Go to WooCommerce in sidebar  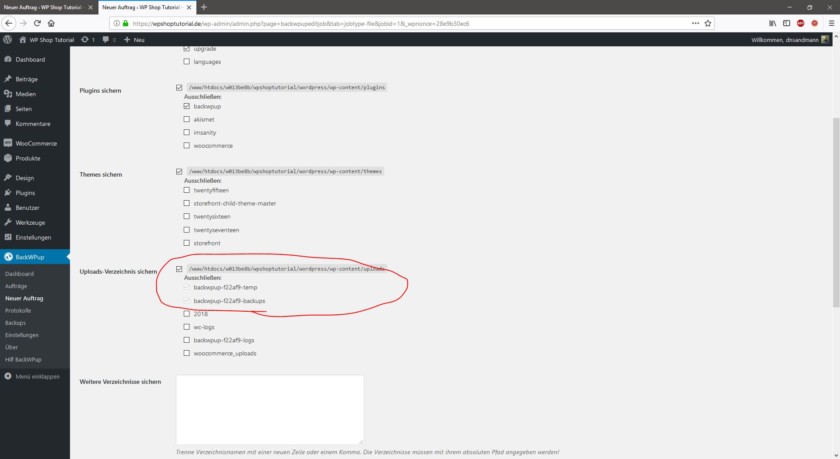[x=36, y=143]
